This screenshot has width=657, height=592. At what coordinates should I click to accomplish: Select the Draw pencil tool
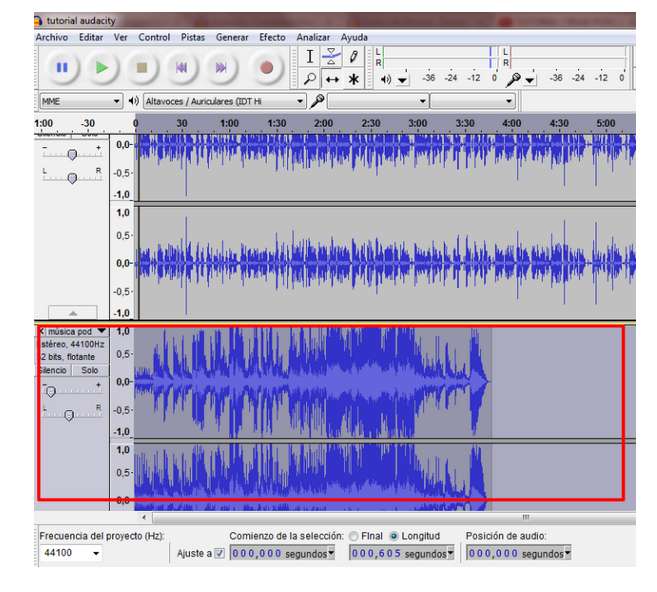point(353,57)
